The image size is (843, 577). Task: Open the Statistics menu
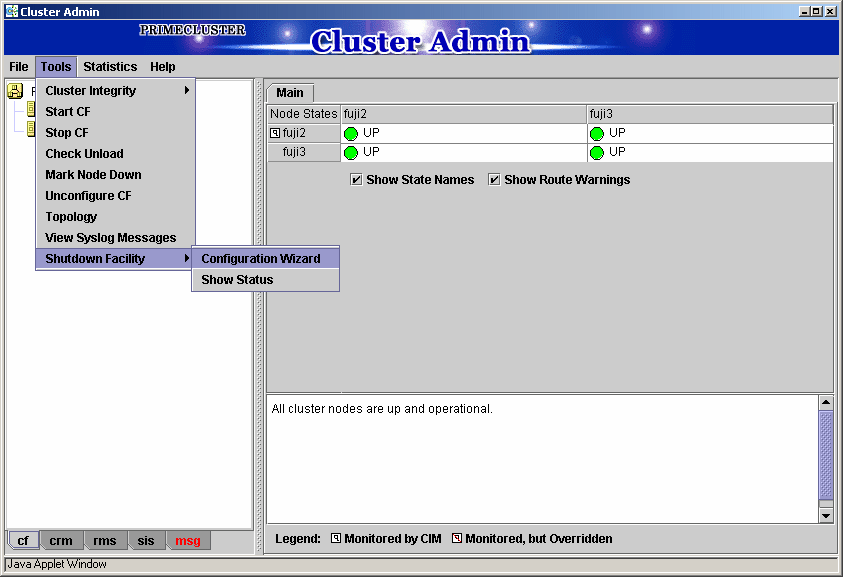coord(110,67)
